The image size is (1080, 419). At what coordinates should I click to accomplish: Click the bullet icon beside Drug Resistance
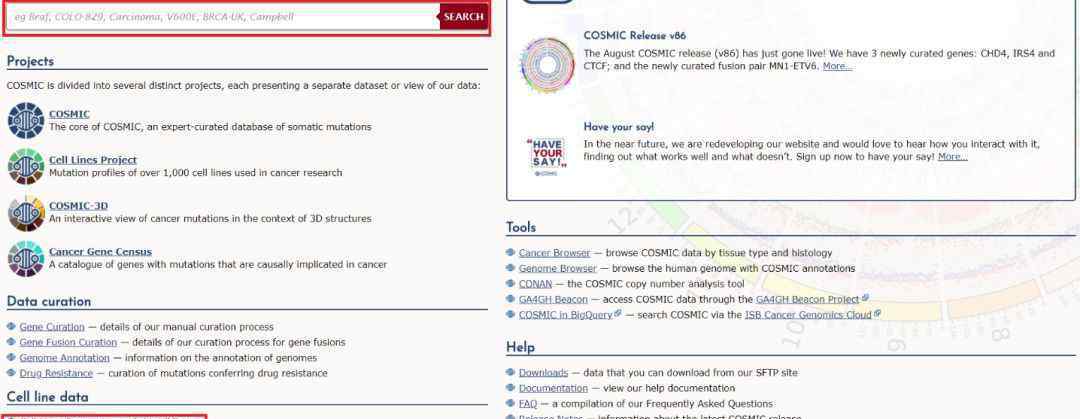(12, 373)
